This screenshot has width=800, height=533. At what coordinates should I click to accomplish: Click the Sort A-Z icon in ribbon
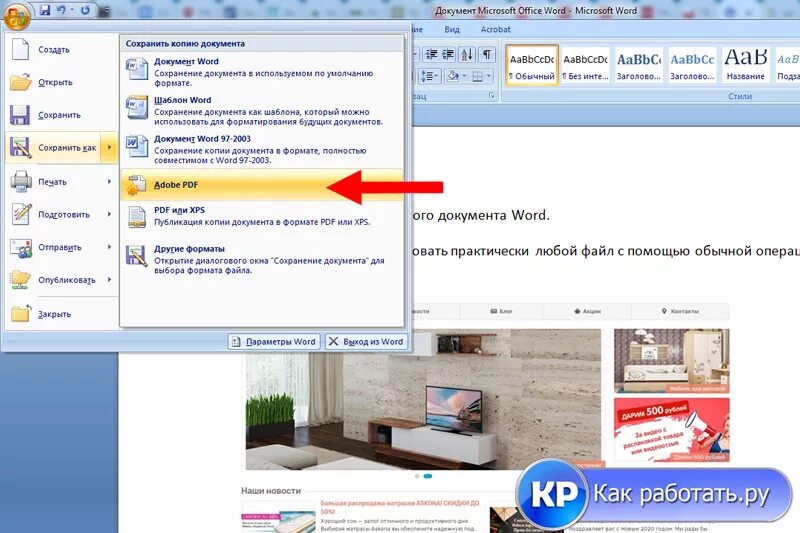467,55
